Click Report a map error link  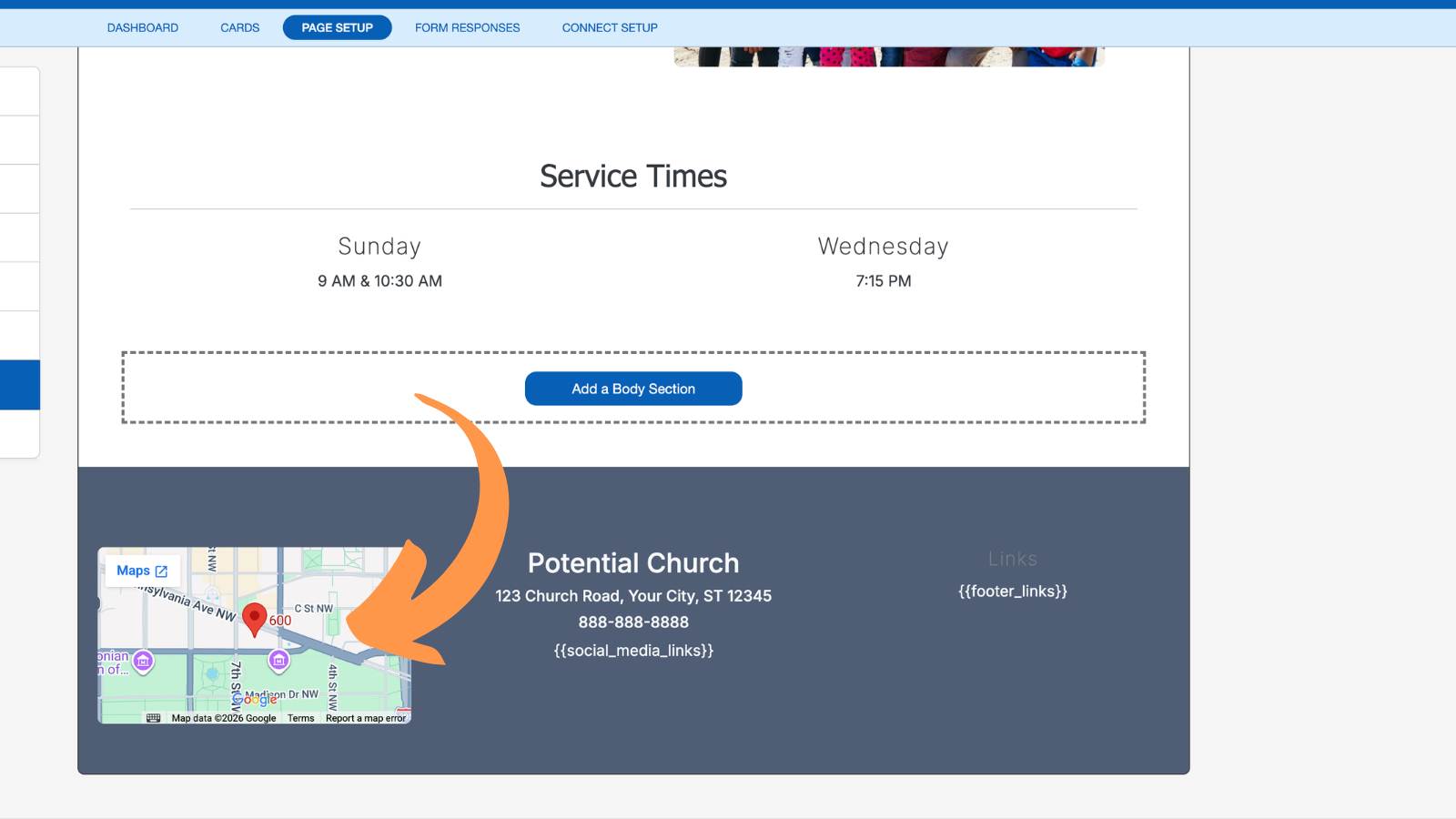(366, 718)
